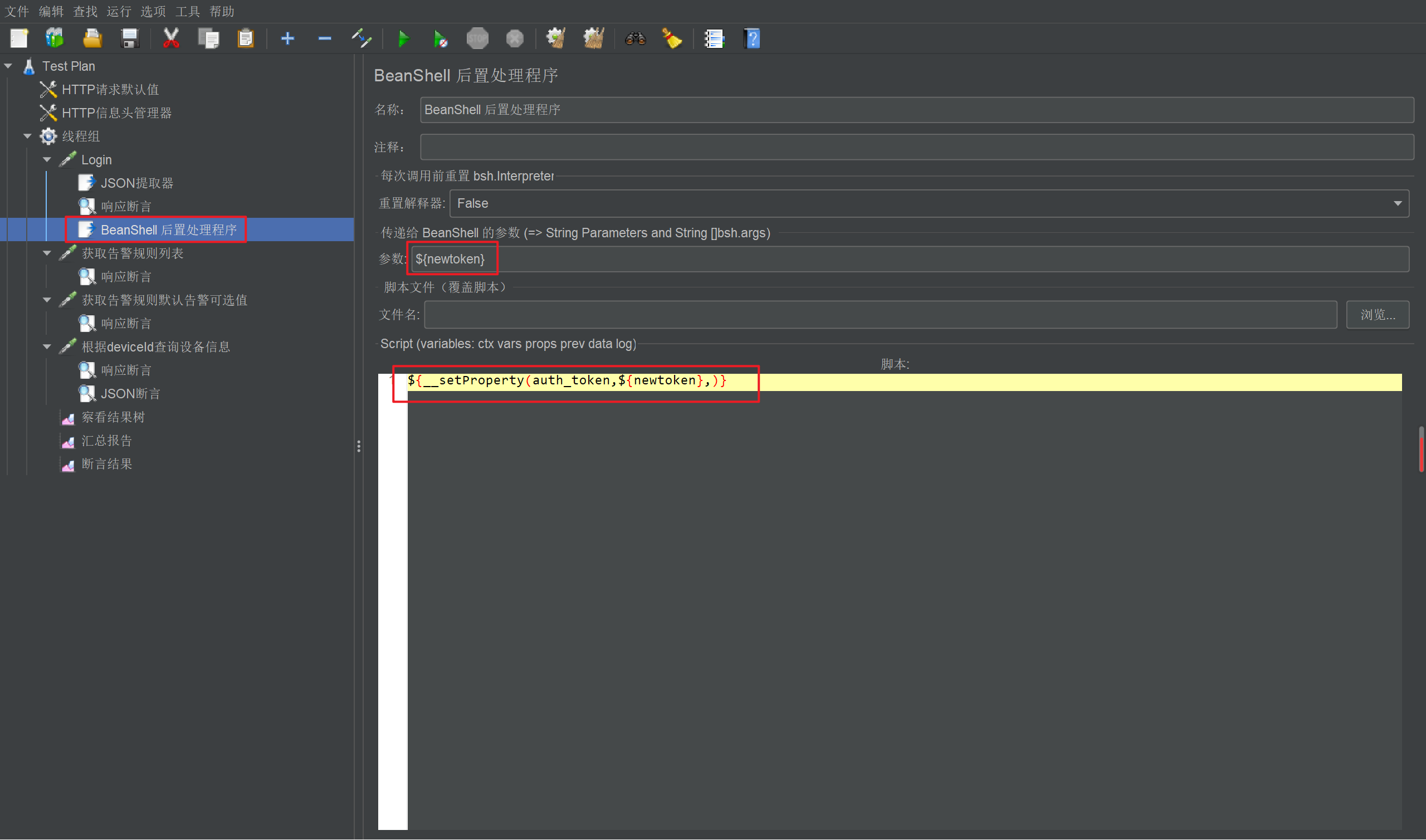Click the script area vertical scrollbar
Image resolution: width=1426 pixels, height=840 pixels.
coord(1421,449)
